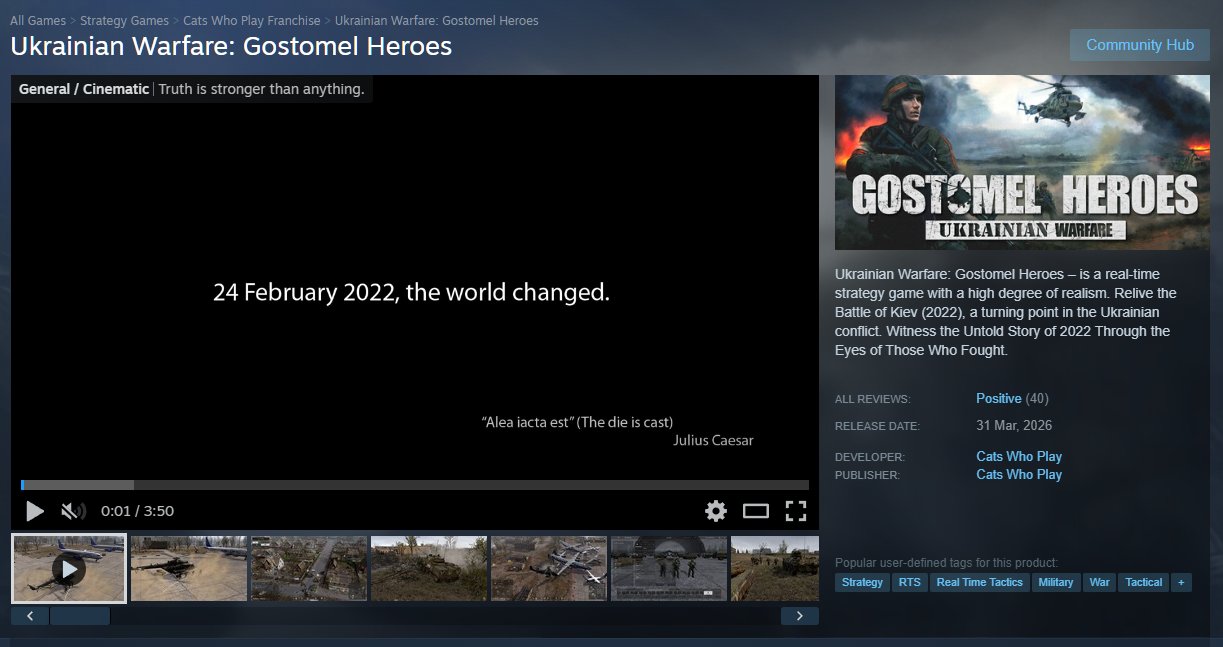Select the Strategy tag

coord(862,582)
